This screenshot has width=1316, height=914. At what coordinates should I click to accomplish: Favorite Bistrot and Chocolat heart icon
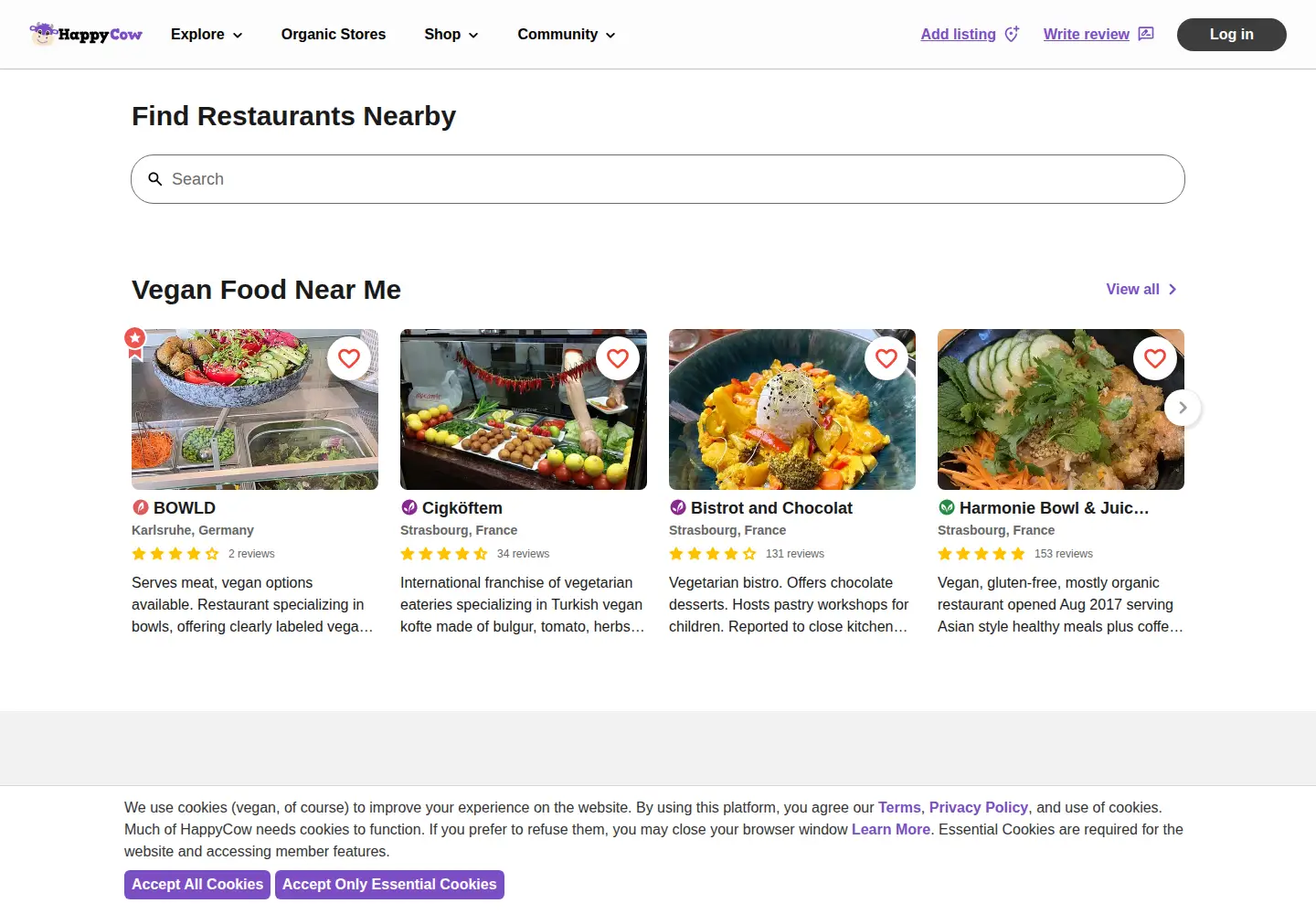tap(886, 358)
